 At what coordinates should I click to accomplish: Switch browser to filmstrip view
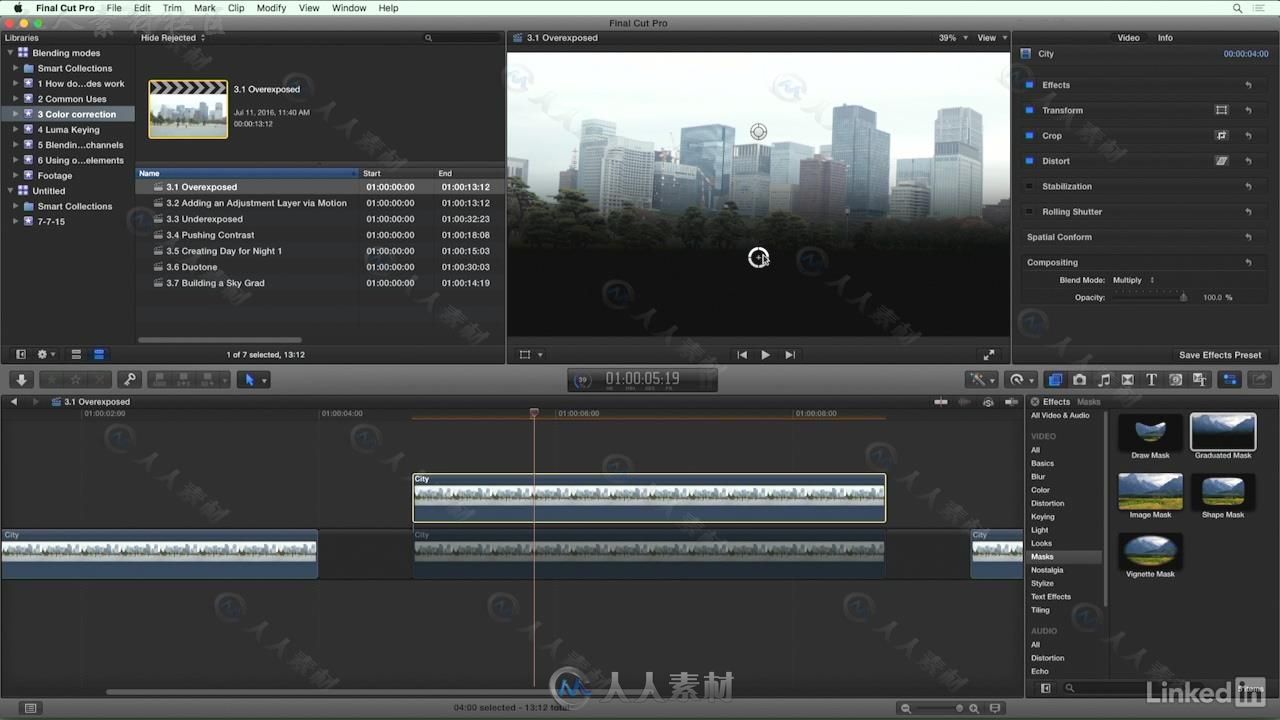pos(76,354)
